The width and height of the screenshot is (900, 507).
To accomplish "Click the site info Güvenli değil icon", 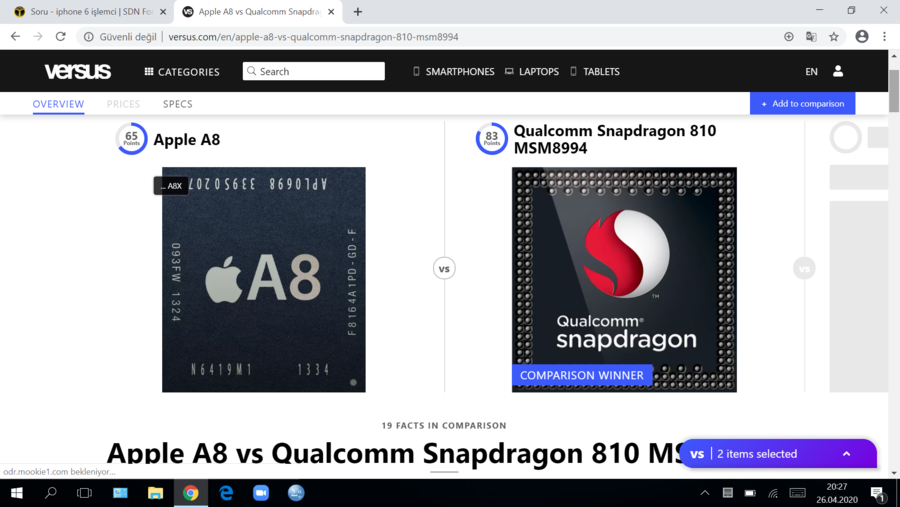I will (88, 37).
